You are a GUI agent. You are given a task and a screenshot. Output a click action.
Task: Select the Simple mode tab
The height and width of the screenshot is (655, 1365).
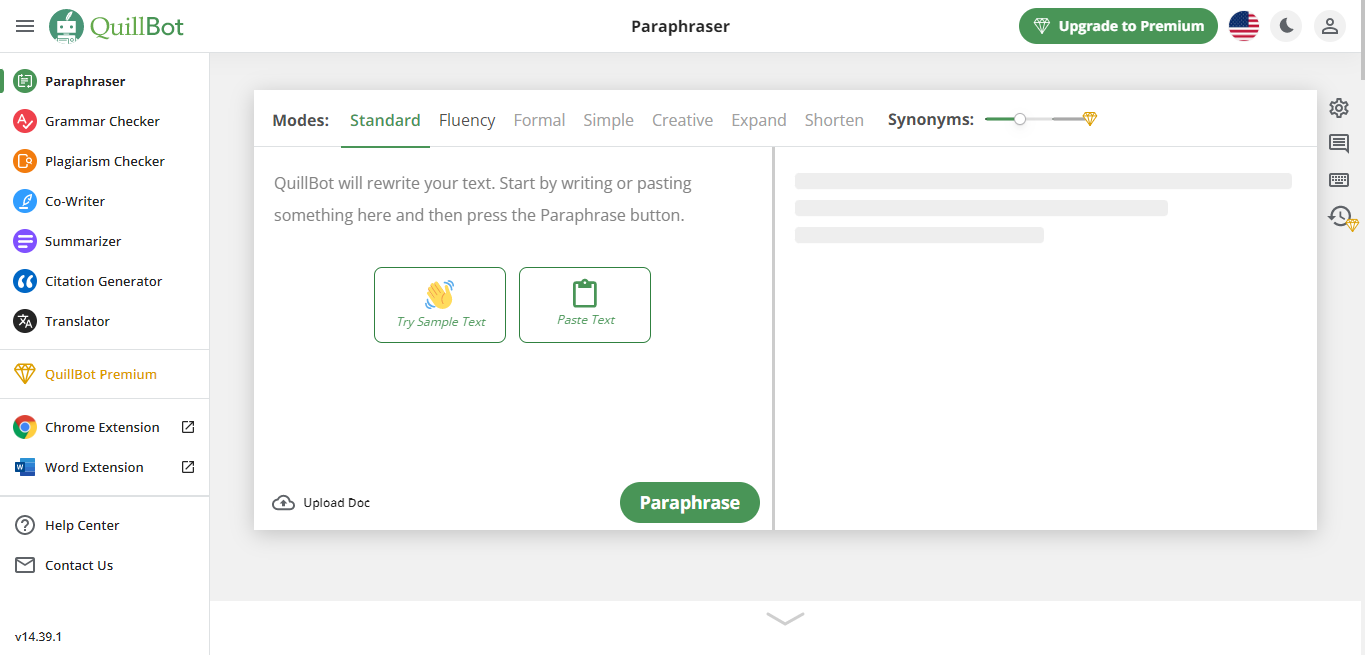(608, 120)
